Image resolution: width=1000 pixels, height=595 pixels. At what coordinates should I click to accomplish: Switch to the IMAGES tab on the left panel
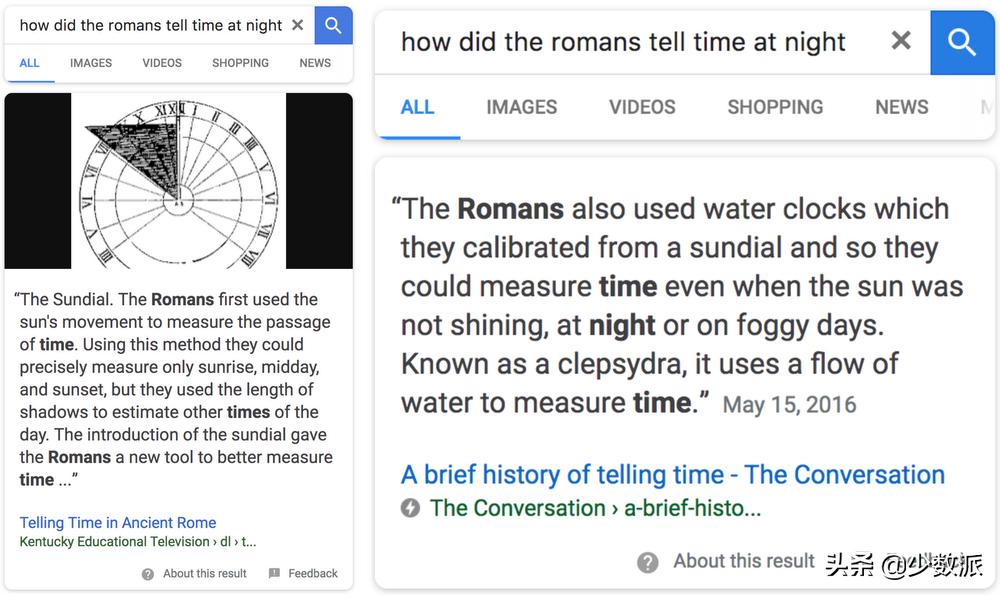point(90,62)
